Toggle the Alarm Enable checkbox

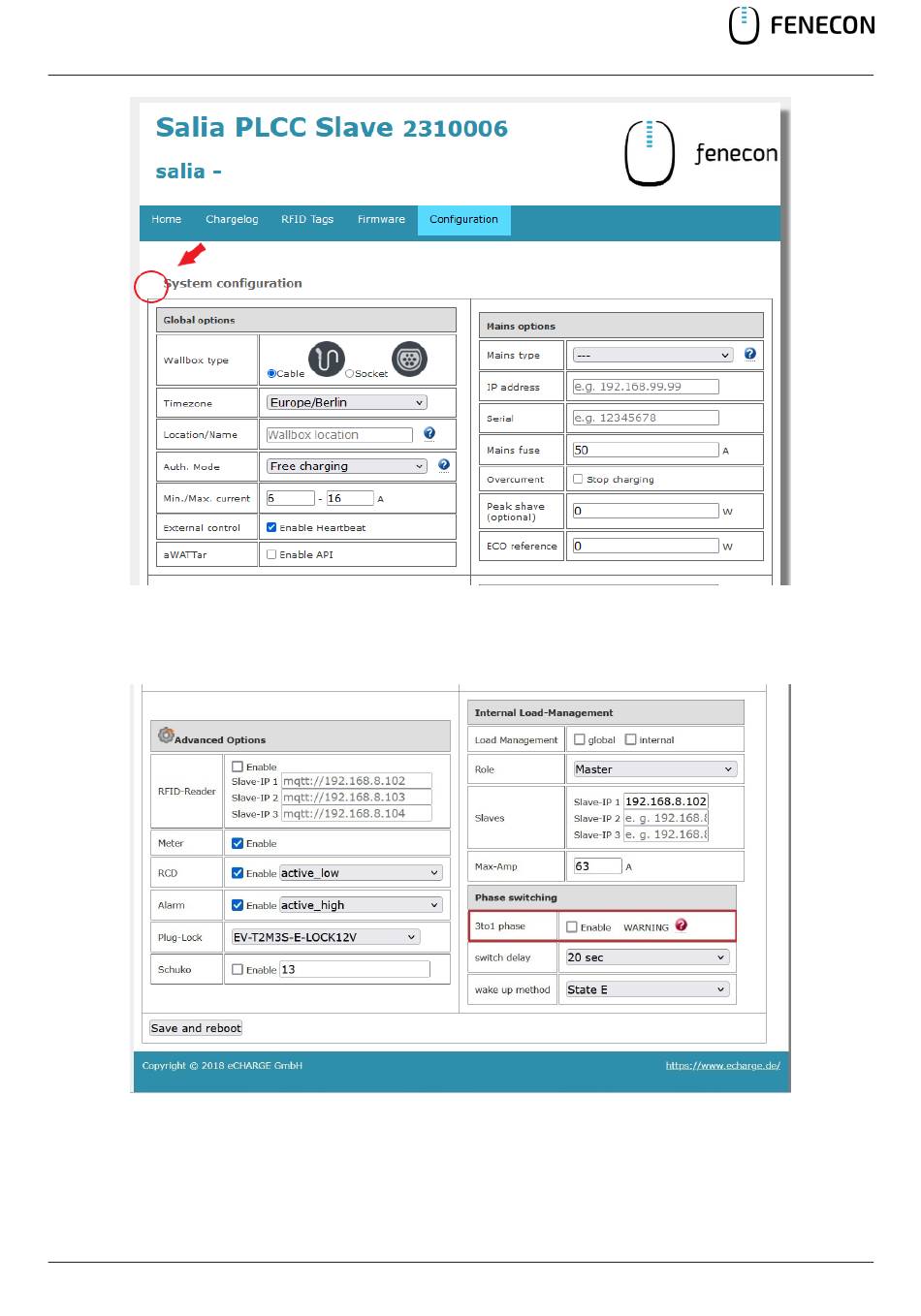coord(238,905)
